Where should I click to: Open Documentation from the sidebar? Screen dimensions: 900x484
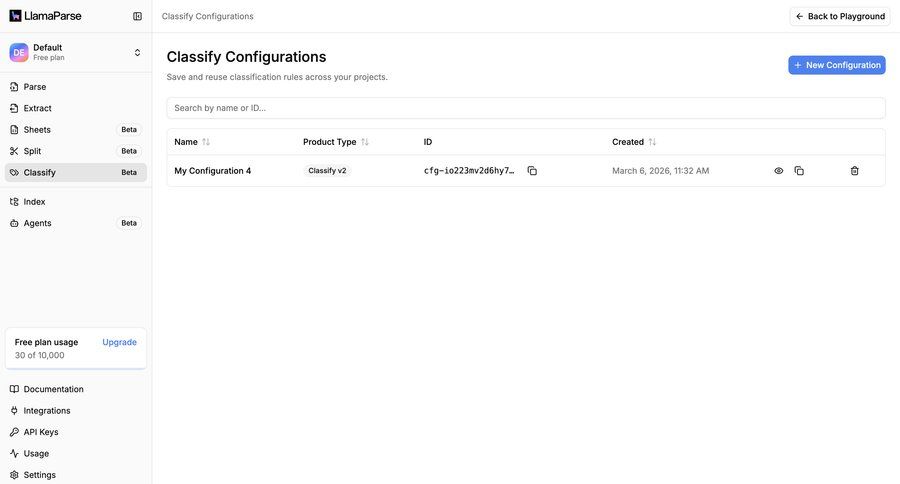[x=76, y=389]
